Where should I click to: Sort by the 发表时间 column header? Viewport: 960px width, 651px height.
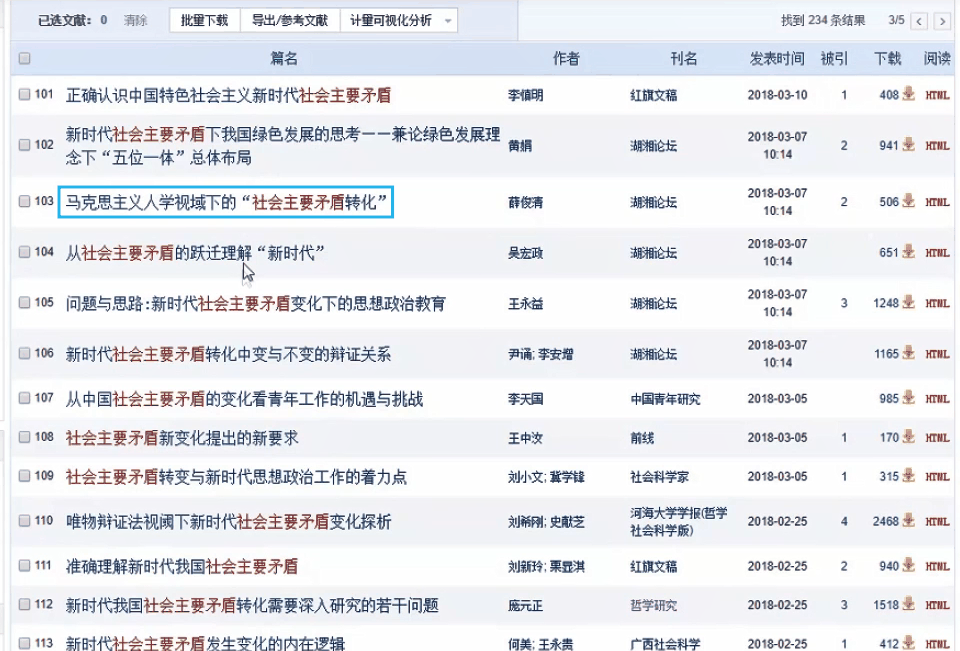tap(777, 59)
